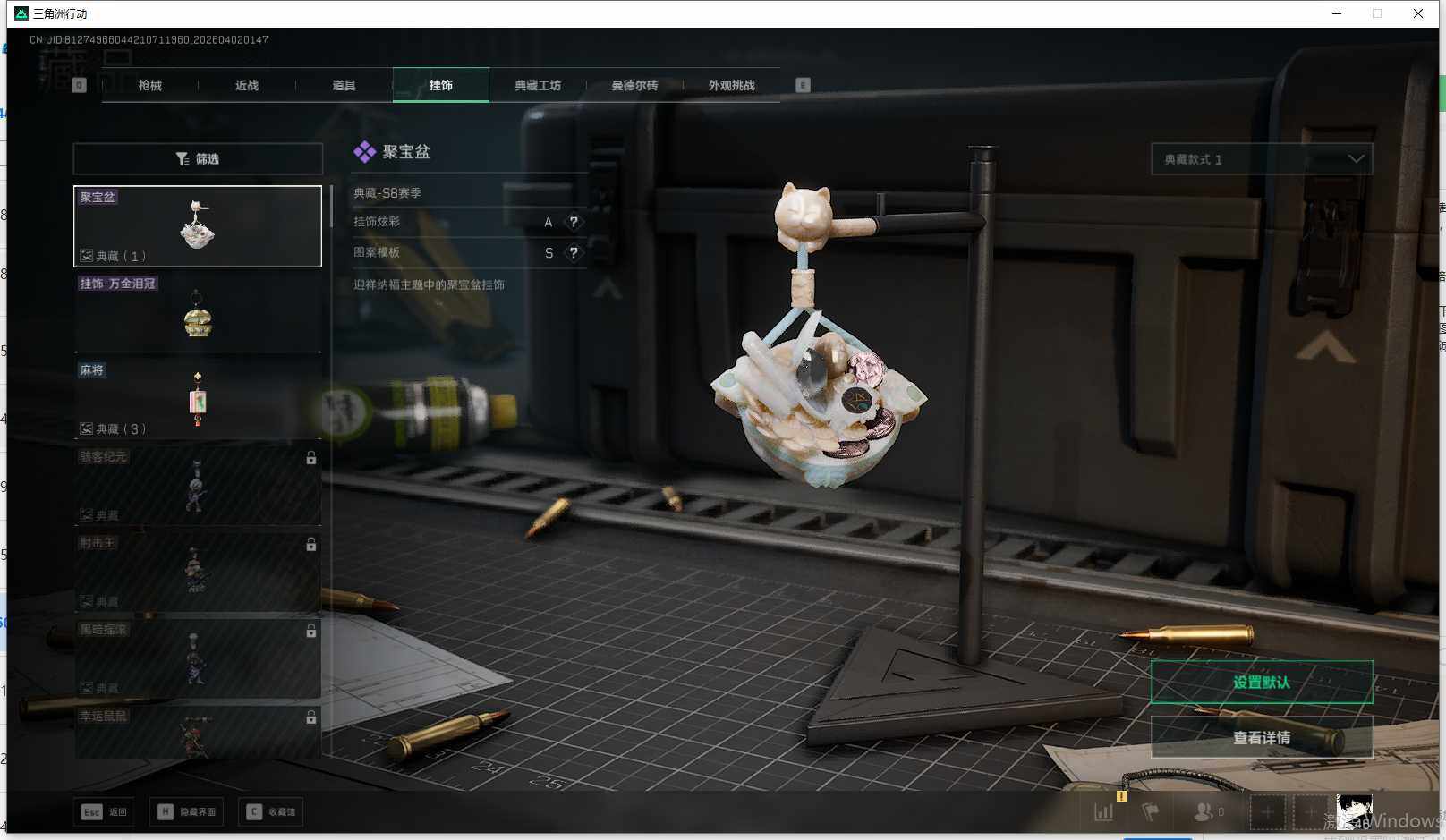This screenshot has height=840, width=1446.
Task: Switch to the 道具 tab
Action: [x=344, y=85]
